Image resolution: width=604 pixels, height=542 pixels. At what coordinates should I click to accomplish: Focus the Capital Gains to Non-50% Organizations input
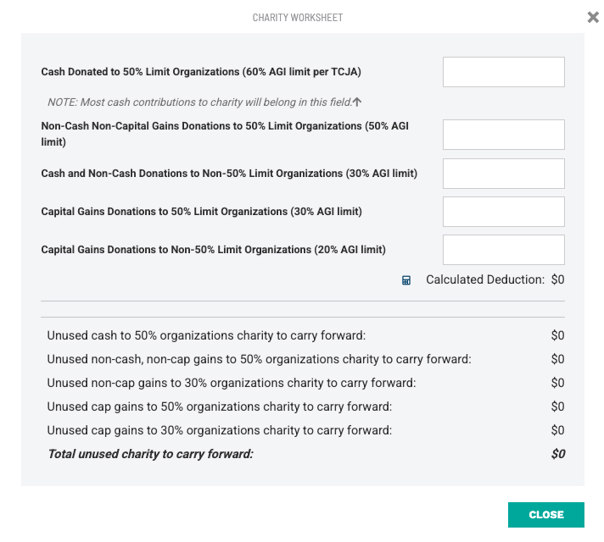point(503,250)
